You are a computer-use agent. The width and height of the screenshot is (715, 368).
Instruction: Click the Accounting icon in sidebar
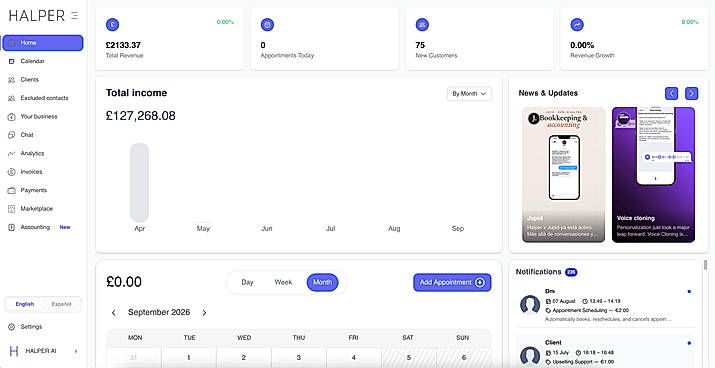11,227
